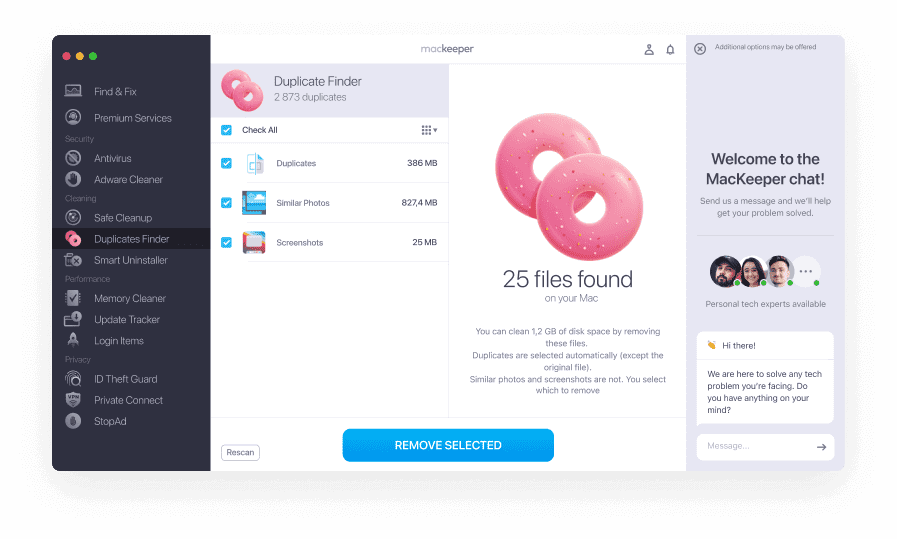This screenshot has width=897, height=539.
Task: Click the Rescan button
Action: click(x=240, y=452)
